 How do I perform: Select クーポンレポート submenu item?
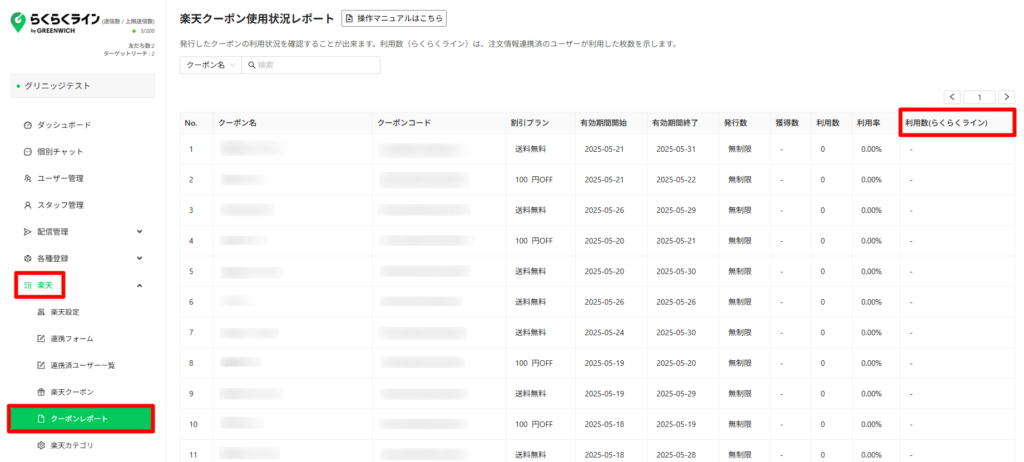click(x=82, y=419)
